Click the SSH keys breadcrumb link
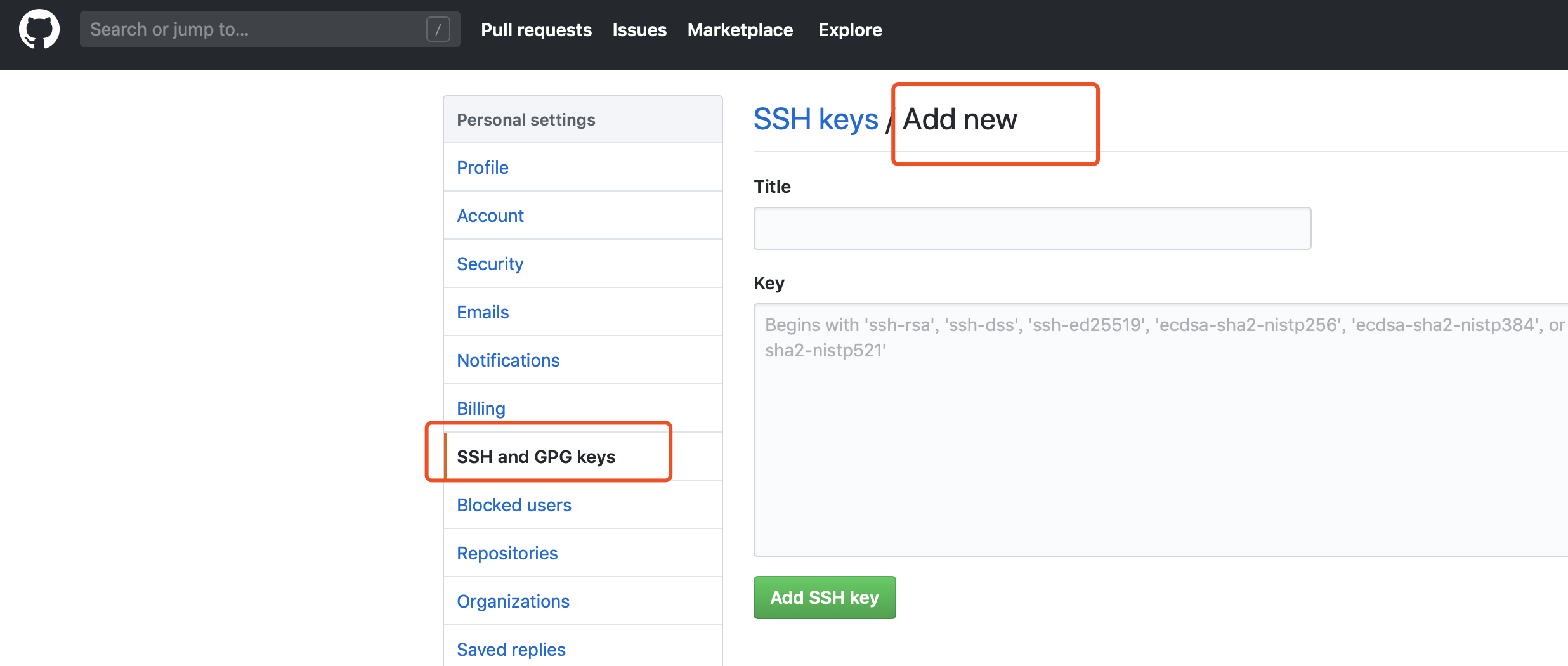This screenshot has height=666, width=1568. coord(816,119)
